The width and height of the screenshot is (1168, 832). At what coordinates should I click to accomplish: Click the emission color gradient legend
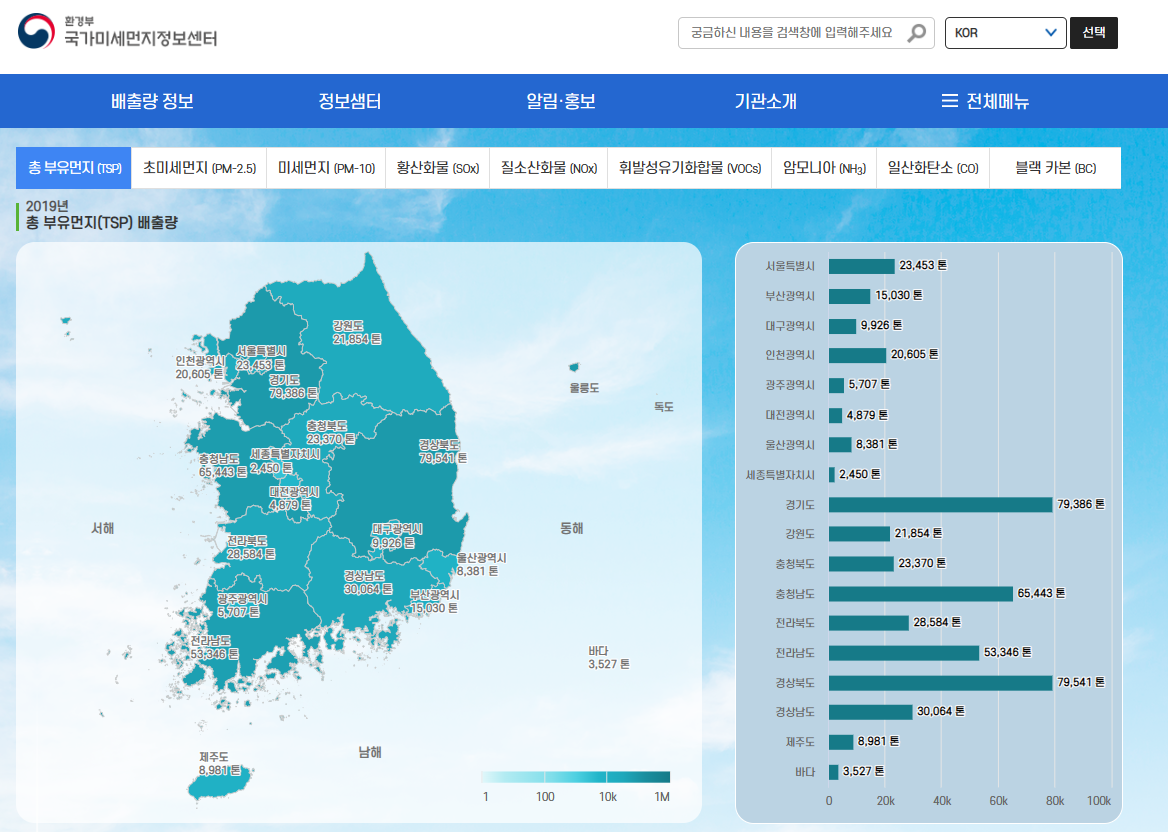(x=576, y=776)
